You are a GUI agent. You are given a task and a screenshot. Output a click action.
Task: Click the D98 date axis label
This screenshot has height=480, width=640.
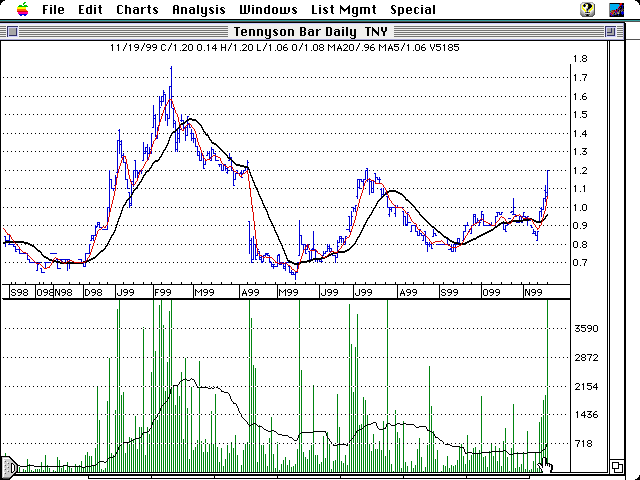[x=93, y=293]
